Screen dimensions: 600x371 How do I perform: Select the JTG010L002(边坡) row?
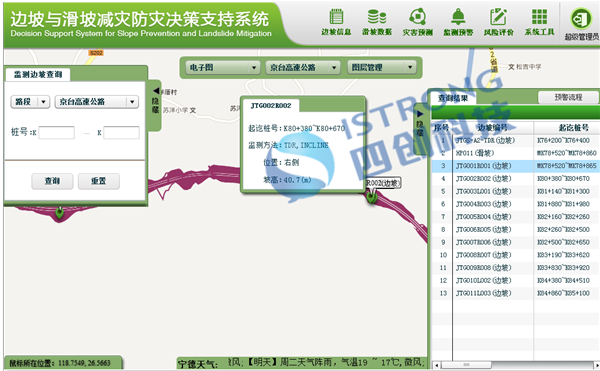[x=515, y=280]
